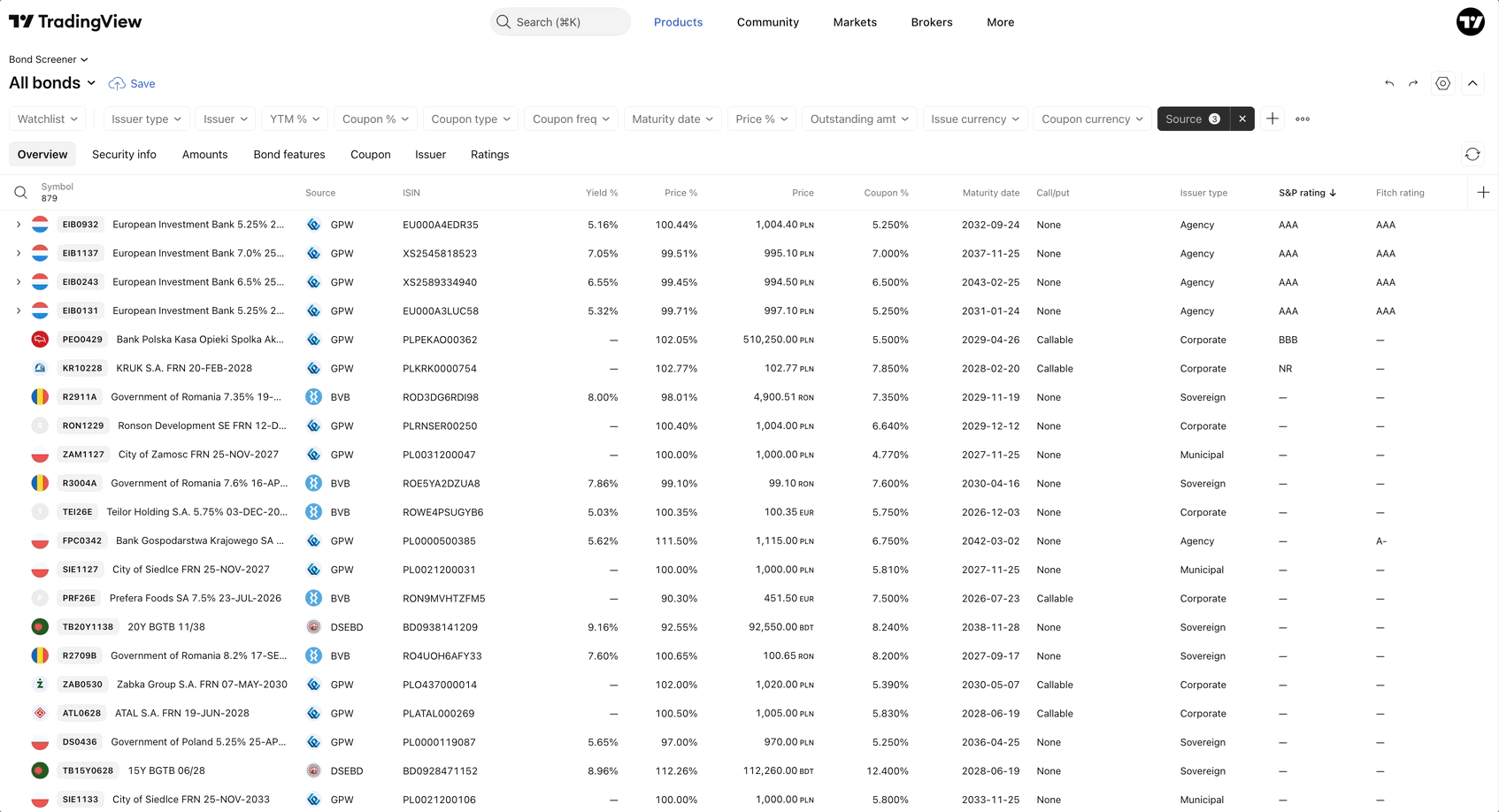
Task: Expand the EIB0131 bond row
Action: point(19,310)
